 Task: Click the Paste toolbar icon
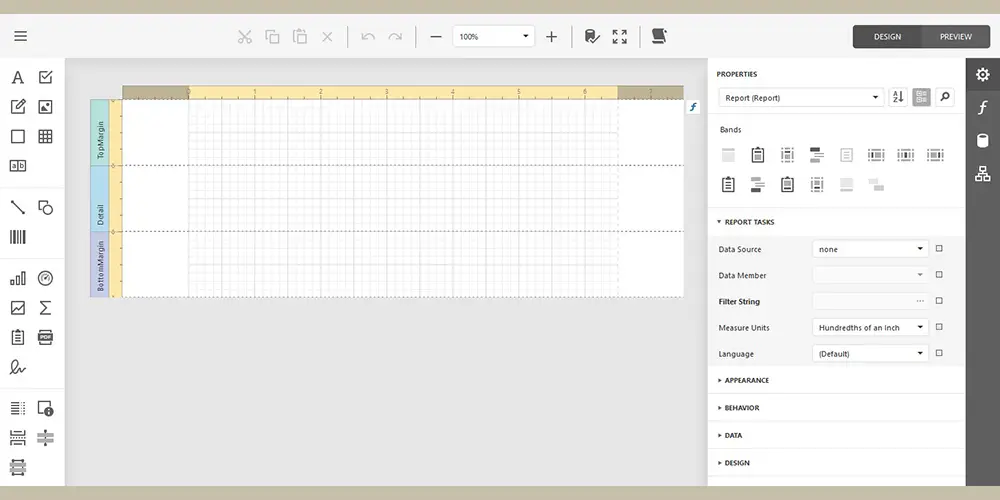tap(300, 36)
